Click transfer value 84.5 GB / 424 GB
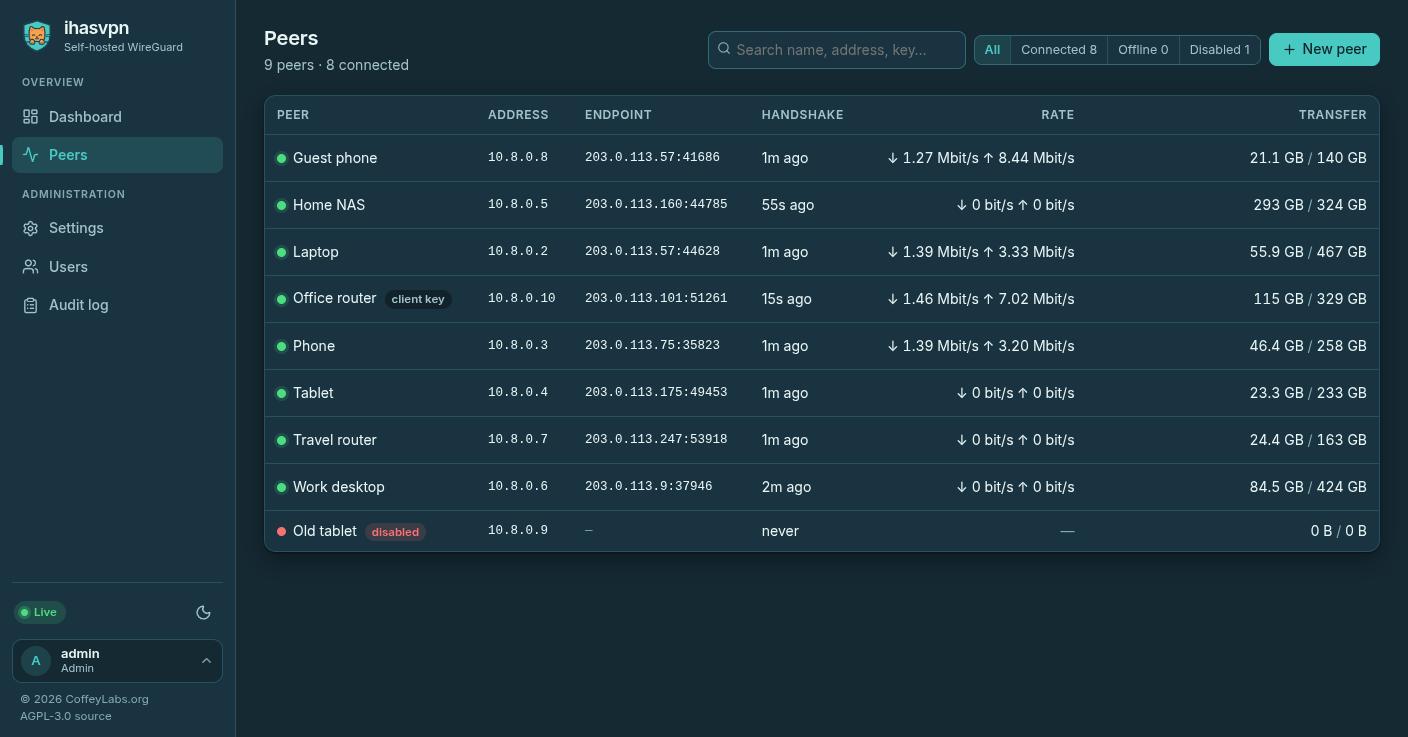Screen dimensions: 1408x737 1308,487
